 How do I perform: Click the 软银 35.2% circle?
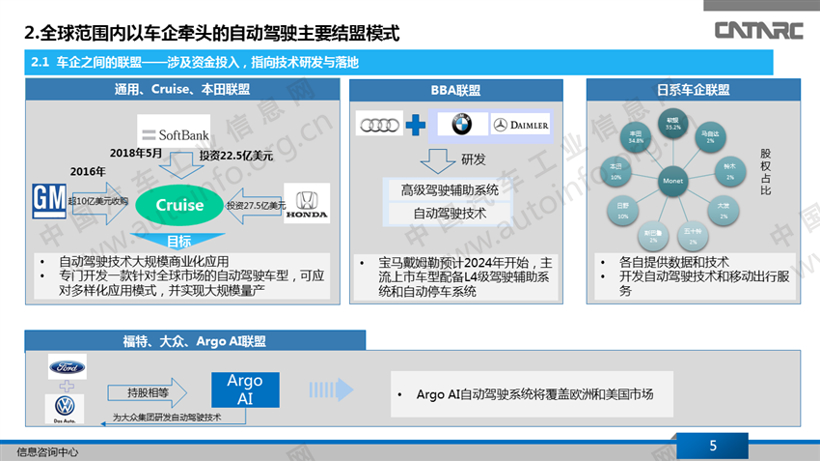point(674,125)
